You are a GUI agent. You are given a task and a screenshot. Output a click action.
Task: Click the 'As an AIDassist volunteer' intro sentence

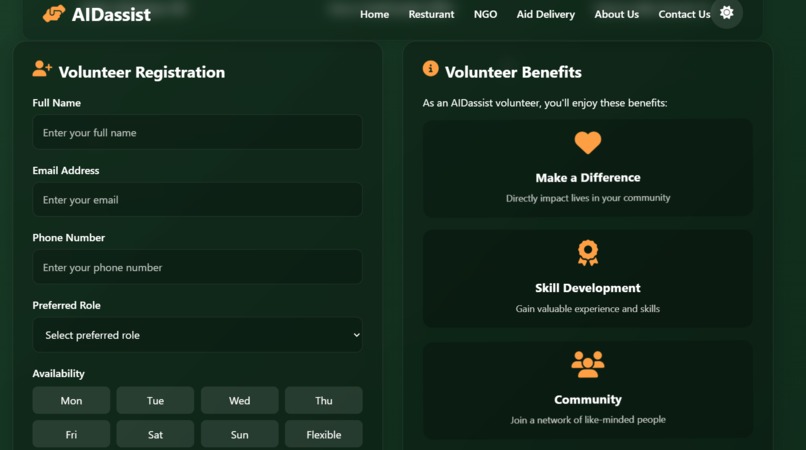[x=544, y=103]
